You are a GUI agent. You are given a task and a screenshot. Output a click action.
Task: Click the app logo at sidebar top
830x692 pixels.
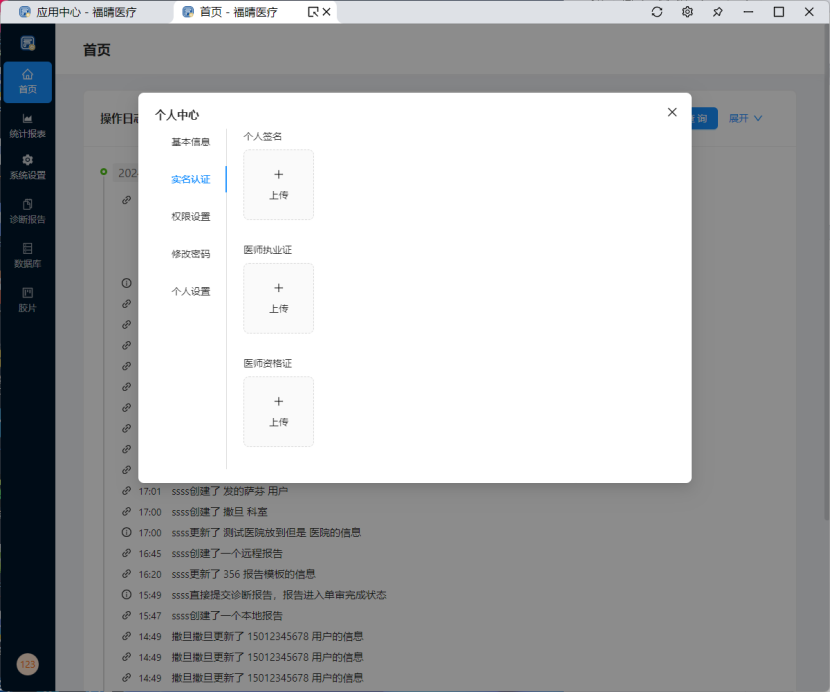click(x=27, y=42)
